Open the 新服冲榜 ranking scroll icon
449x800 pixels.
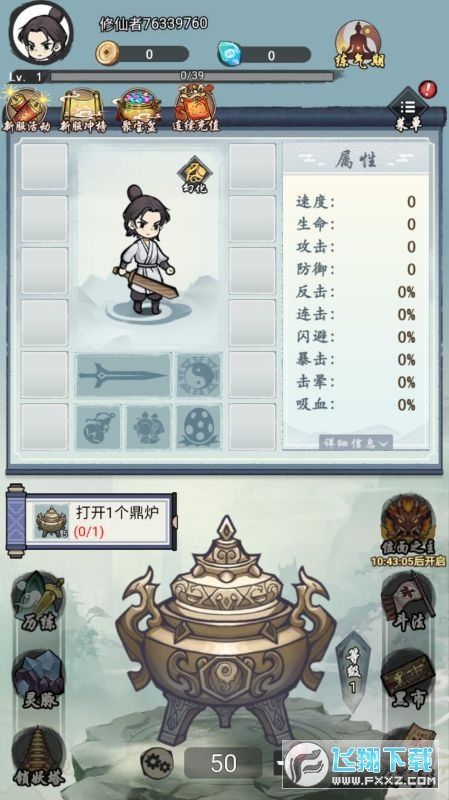[83, 110]
